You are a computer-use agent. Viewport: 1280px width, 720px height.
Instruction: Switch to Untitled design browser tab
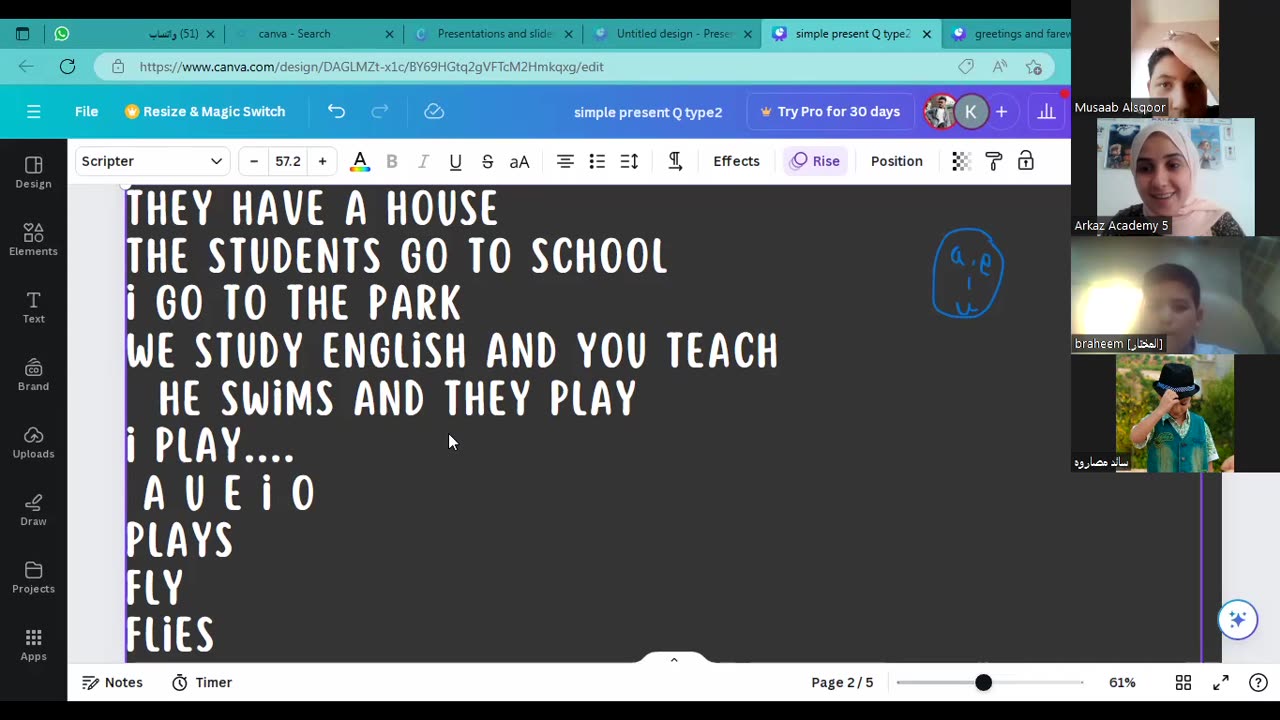pyautogui.click(x=672, y=34)
